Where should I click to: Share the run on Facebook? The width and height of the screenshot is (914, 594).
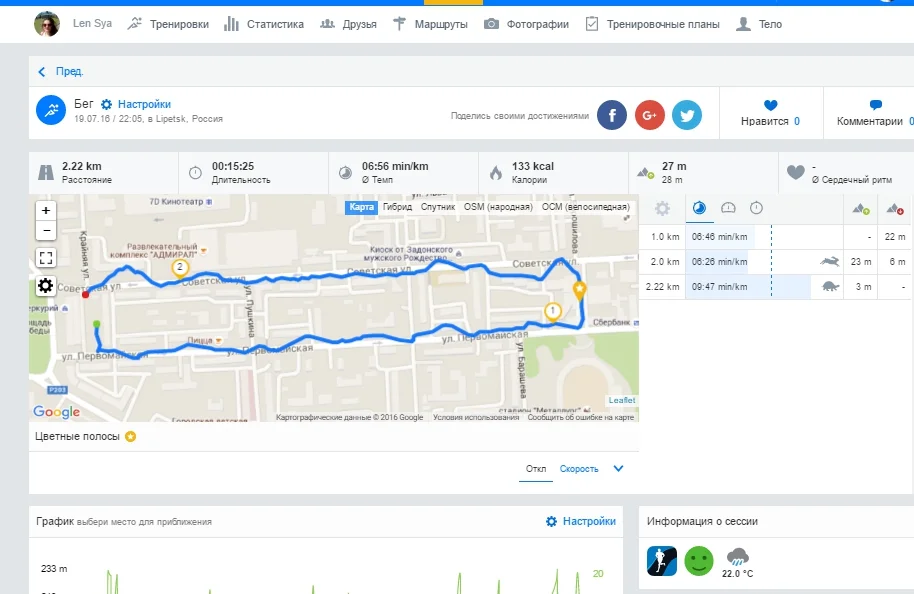(612, 115)
